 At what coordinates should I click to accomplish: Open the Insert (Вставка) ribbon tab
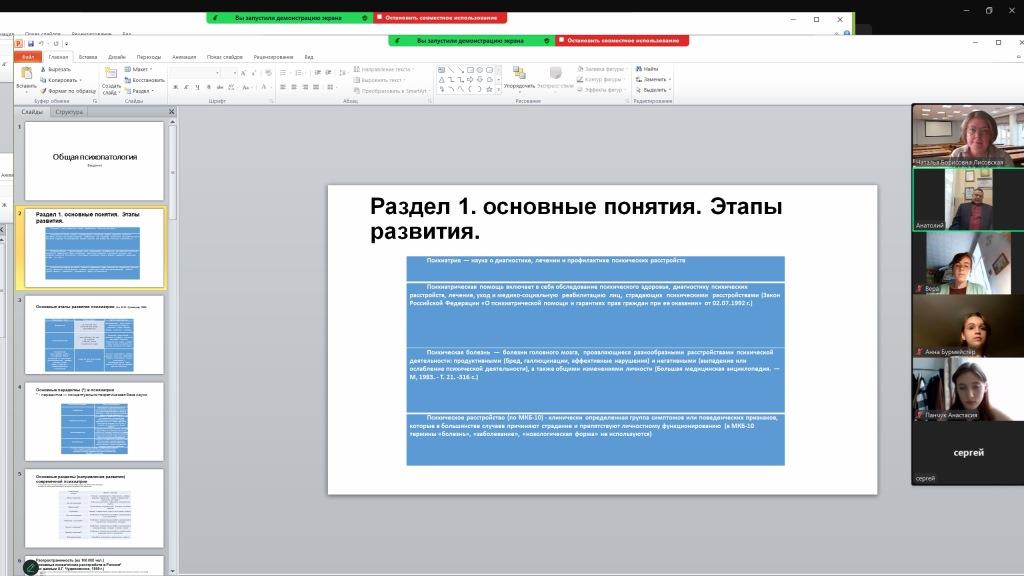point(88,57)
